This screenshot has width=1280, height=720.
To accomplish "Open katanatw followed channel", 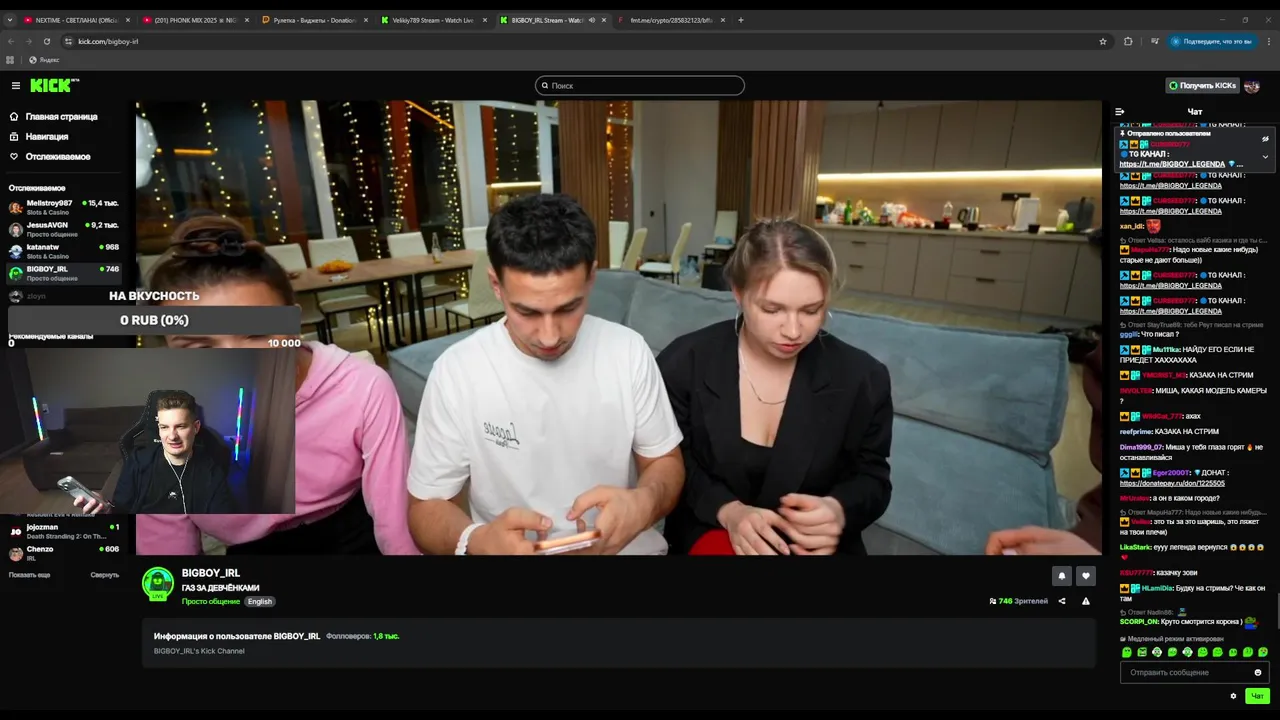I will point(63,251).
